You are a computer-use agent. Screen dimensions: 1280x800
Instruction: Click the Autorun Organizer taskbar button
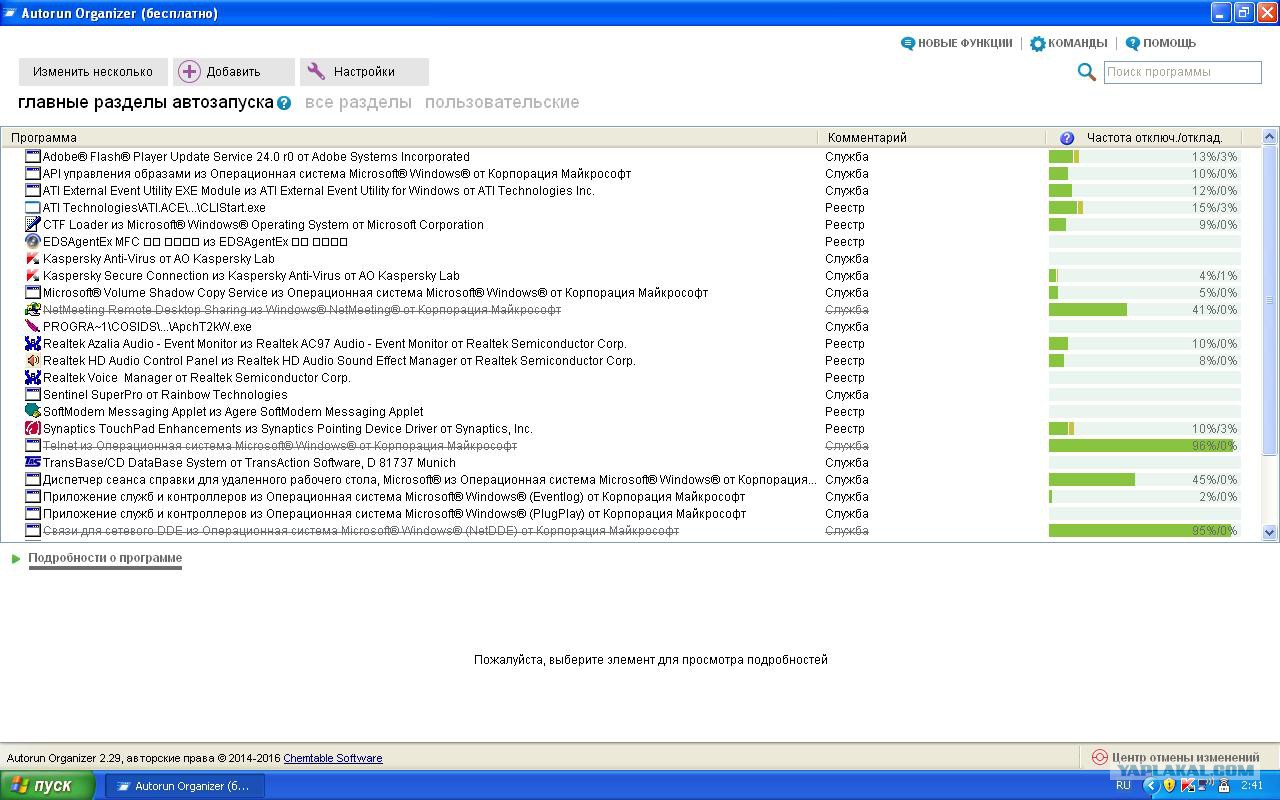(185, 786)
